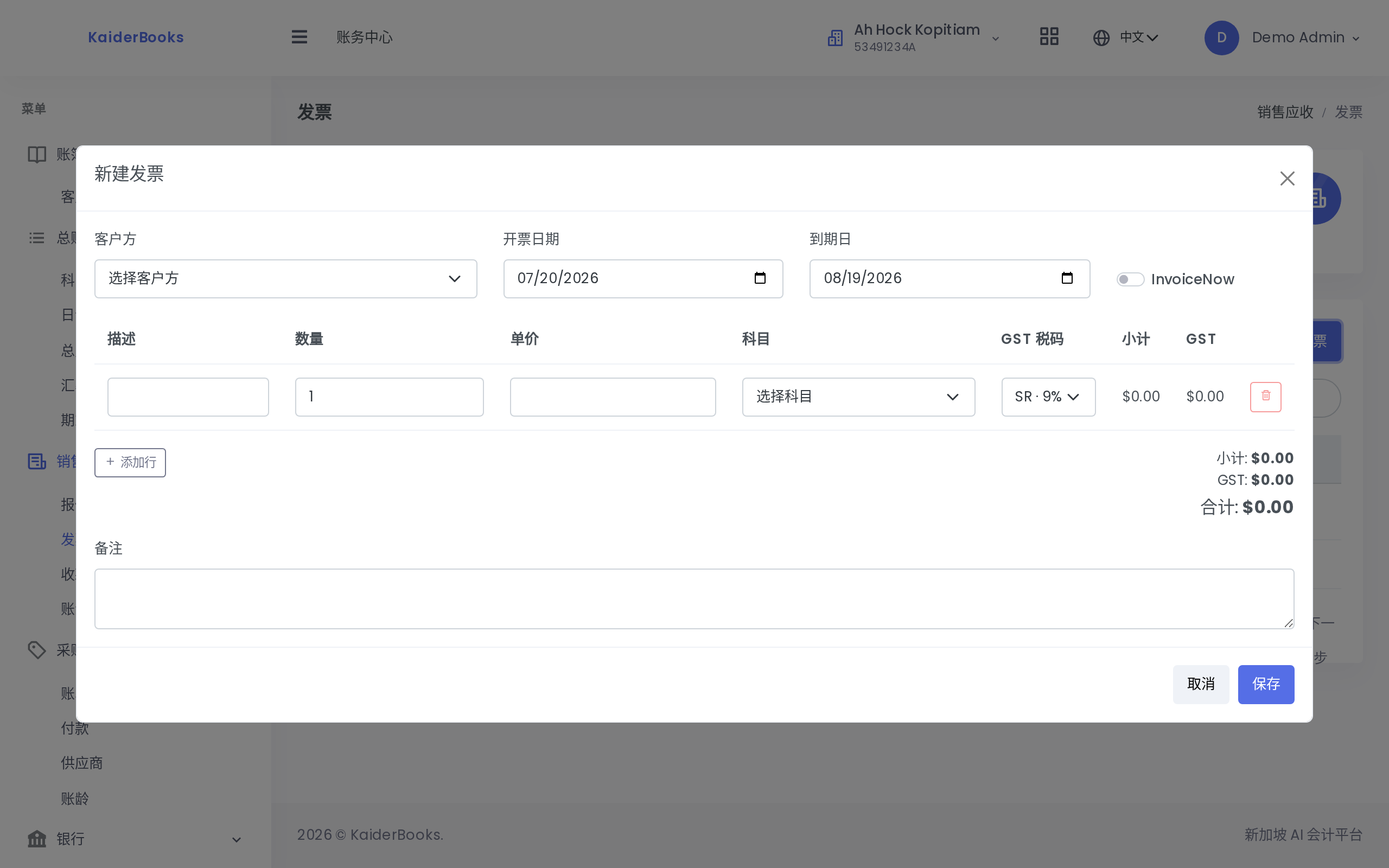Open calendar picker for 开票日期 field
The height and width of the screenshot is (868, 1389).
click(x=760, y=278)
